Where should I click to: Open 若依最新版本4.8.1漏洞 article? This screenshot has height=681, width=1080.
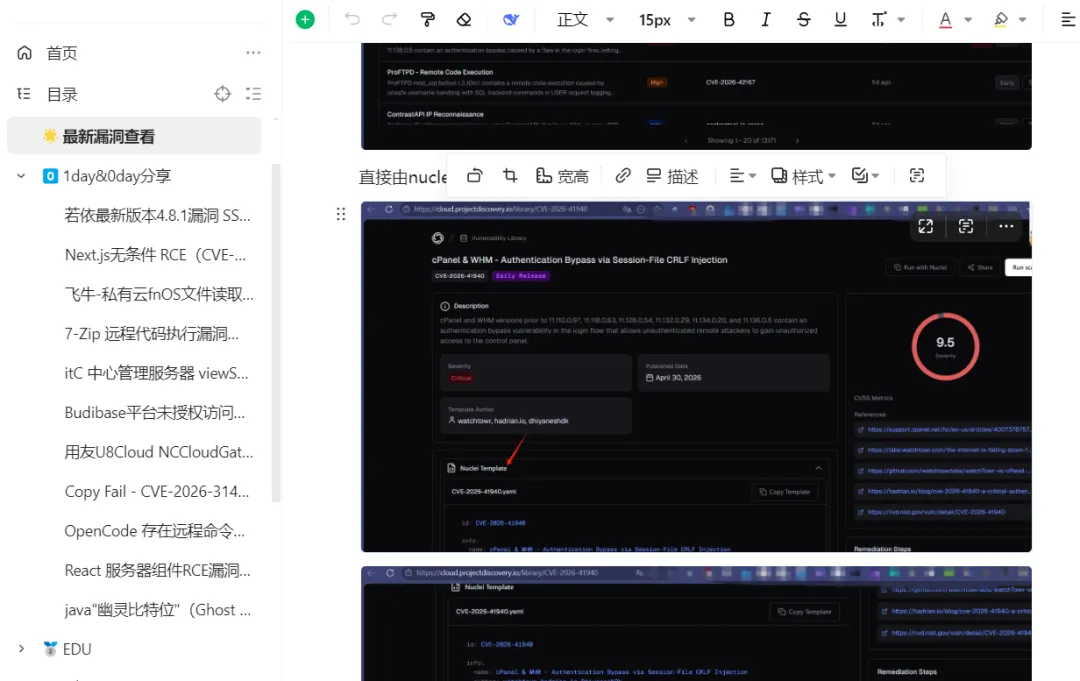pyautogui.click(x=158, y=216)
